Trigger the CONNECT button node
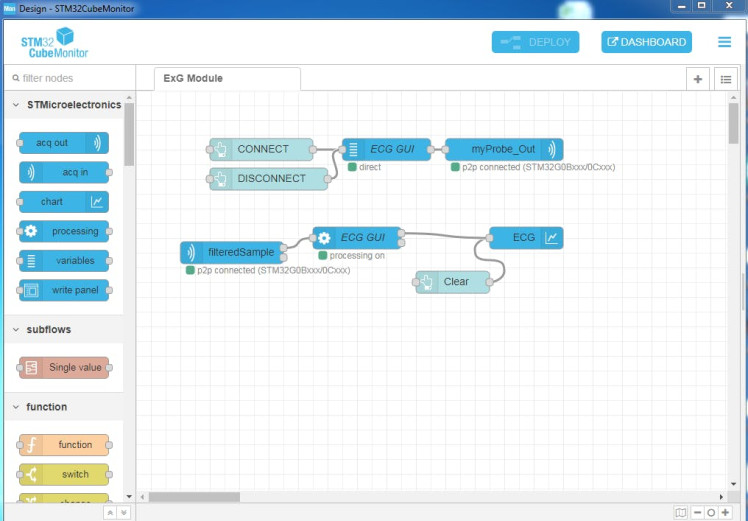 click(261, 149)
